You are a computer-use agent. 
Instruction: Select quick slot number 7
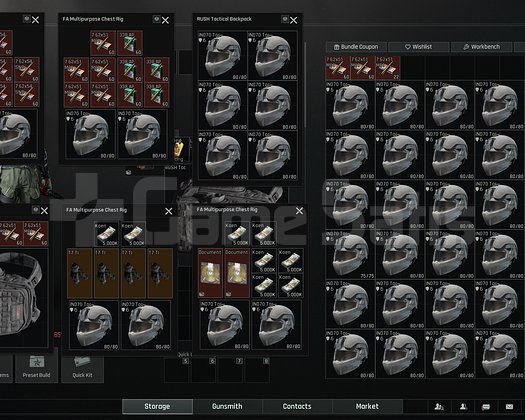pyautogui.click(x=231, y=370)
